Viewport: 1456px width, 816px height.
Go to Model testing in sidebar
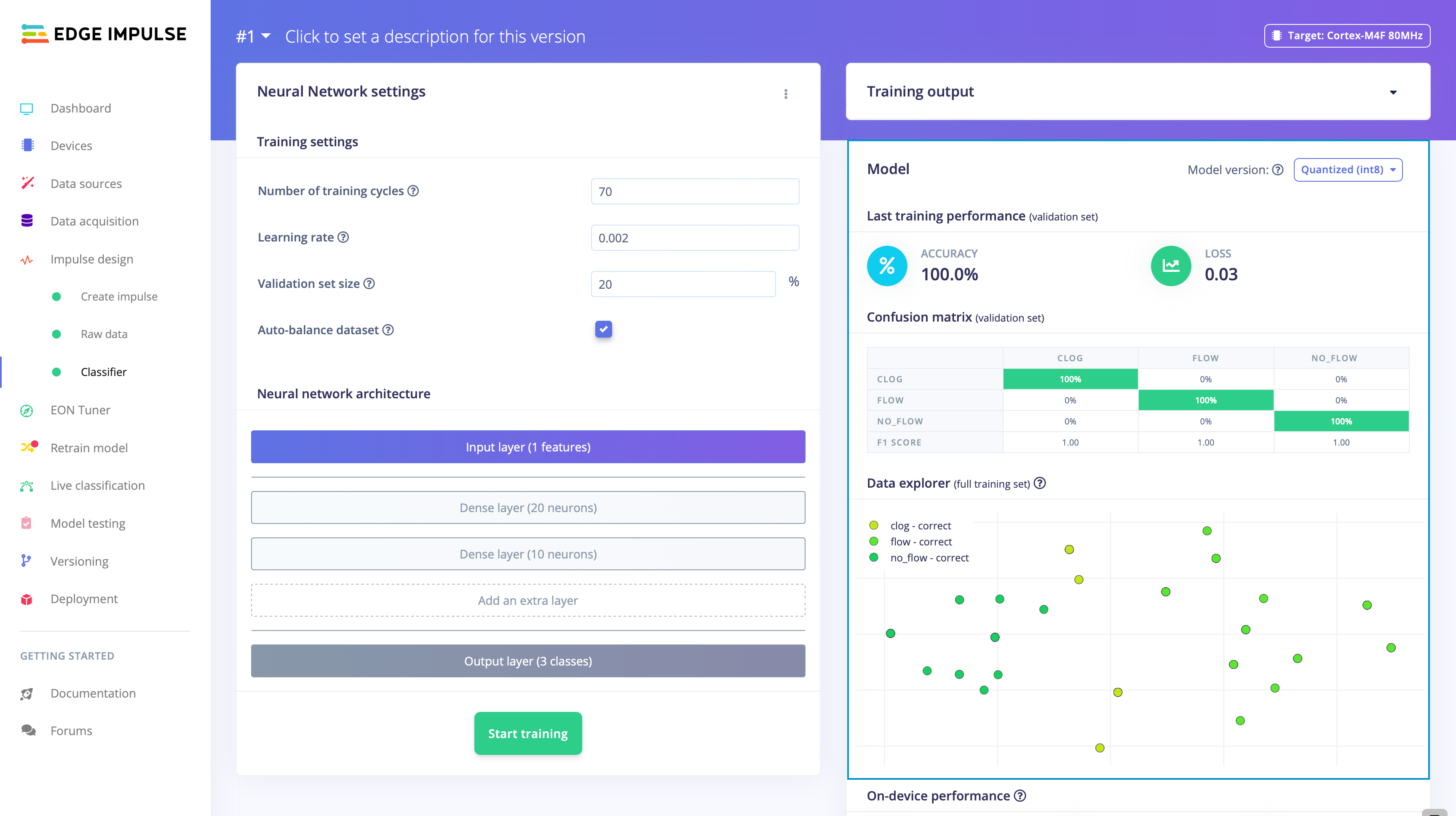click(x=88, y=523)
